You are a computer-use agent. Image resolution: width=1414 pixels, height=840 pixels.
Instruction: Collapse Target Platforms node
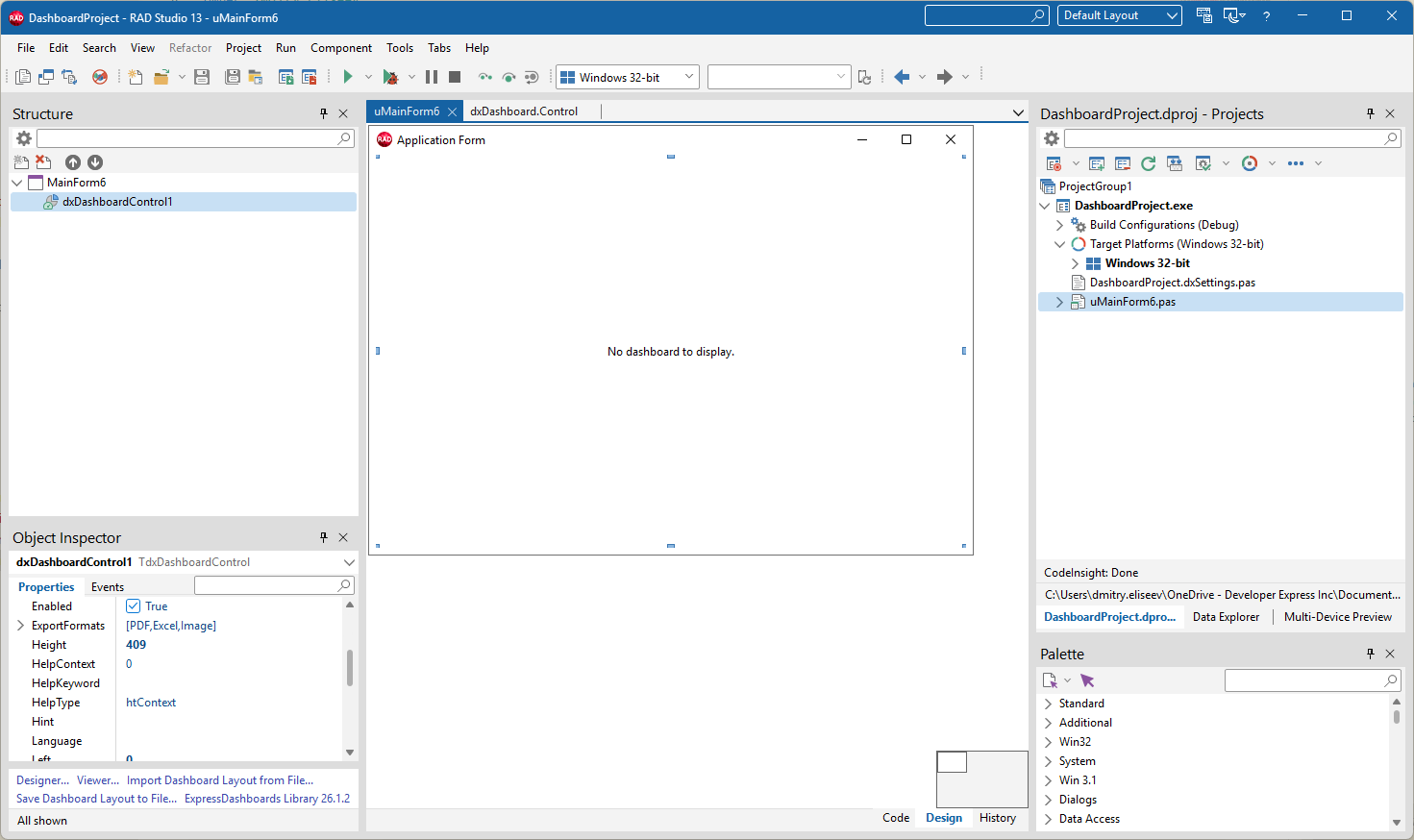[1060, 244]
